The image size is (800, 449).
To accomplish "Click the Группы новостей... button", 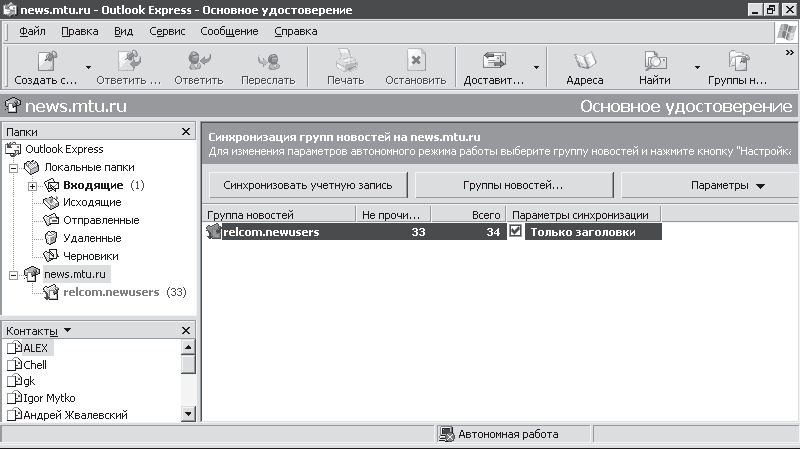I will [514, 185].
